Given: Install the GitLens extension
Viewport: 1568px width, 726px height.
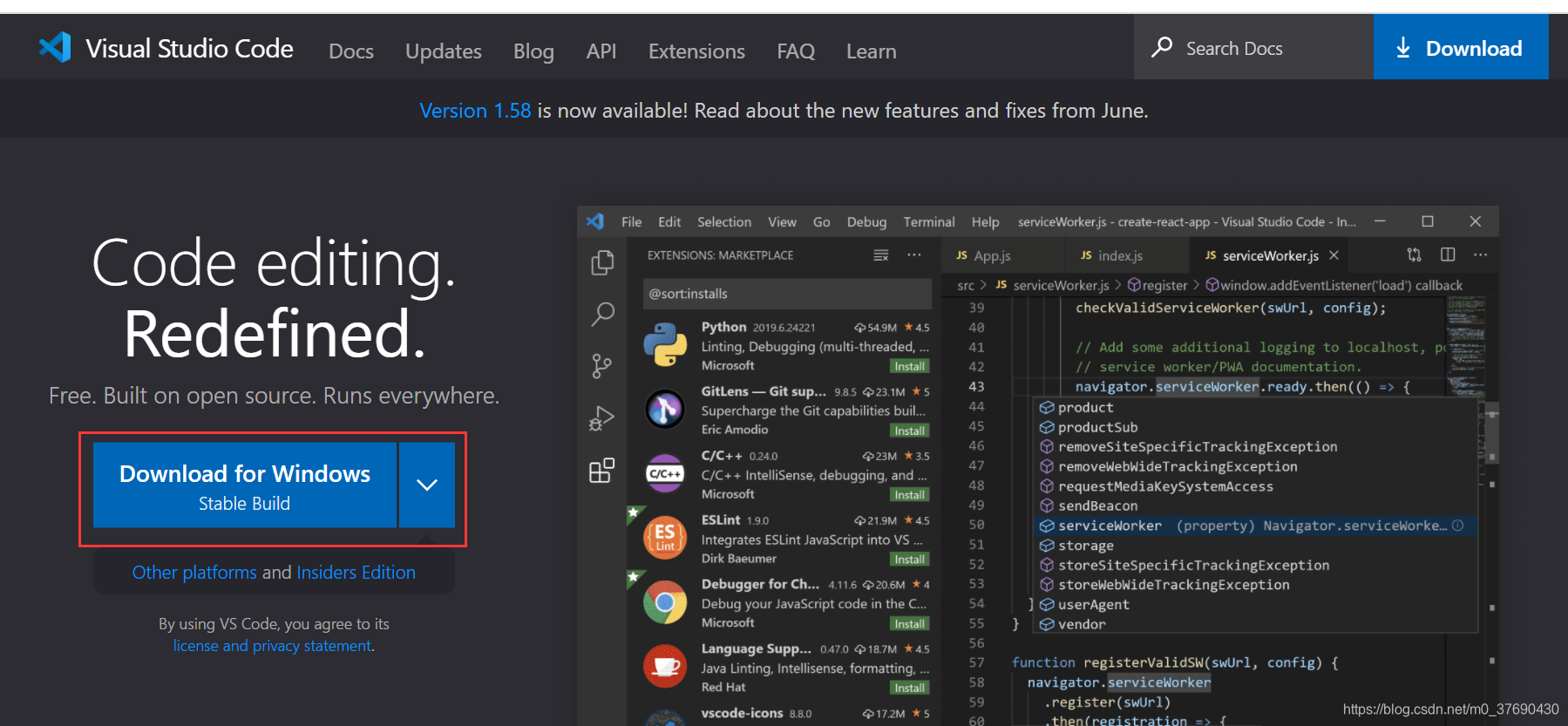Looking at the screenshot, I should click(x=910, y=431).
